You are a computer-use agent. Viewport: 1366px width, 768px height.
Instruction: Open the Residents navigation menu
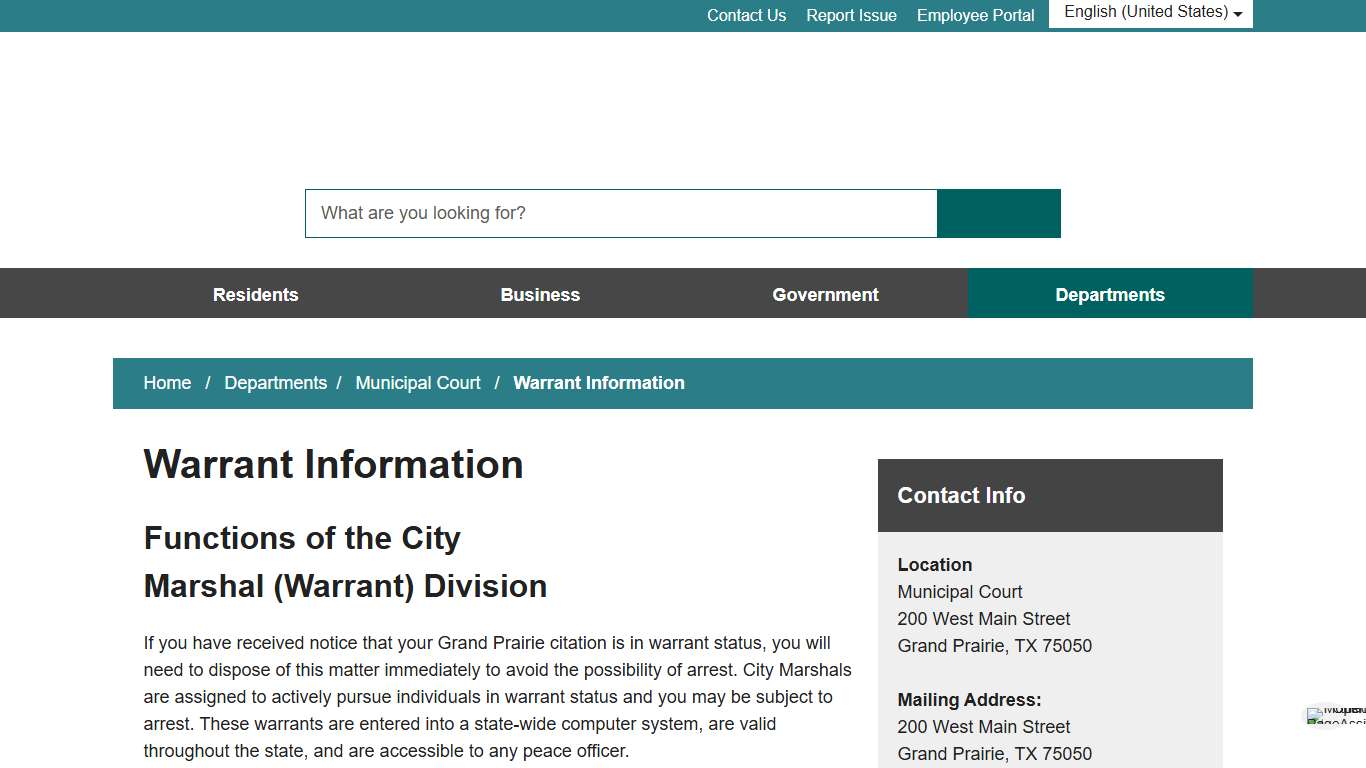(x=255, y=294)
